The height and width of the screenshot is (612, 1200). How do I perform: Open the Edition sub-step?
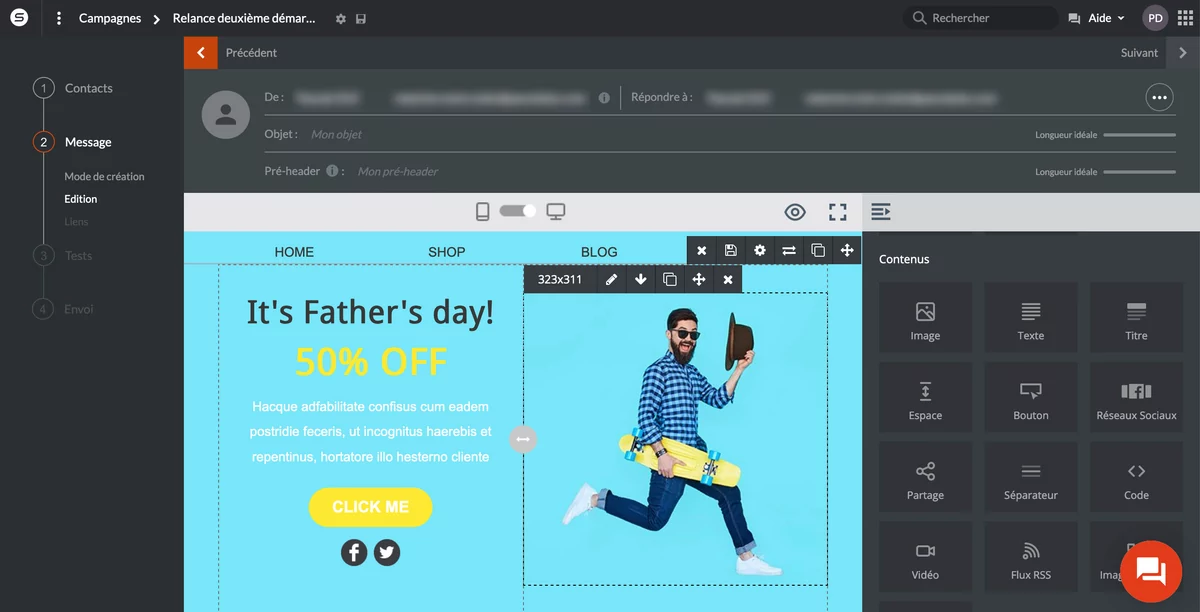coord(81,199)
